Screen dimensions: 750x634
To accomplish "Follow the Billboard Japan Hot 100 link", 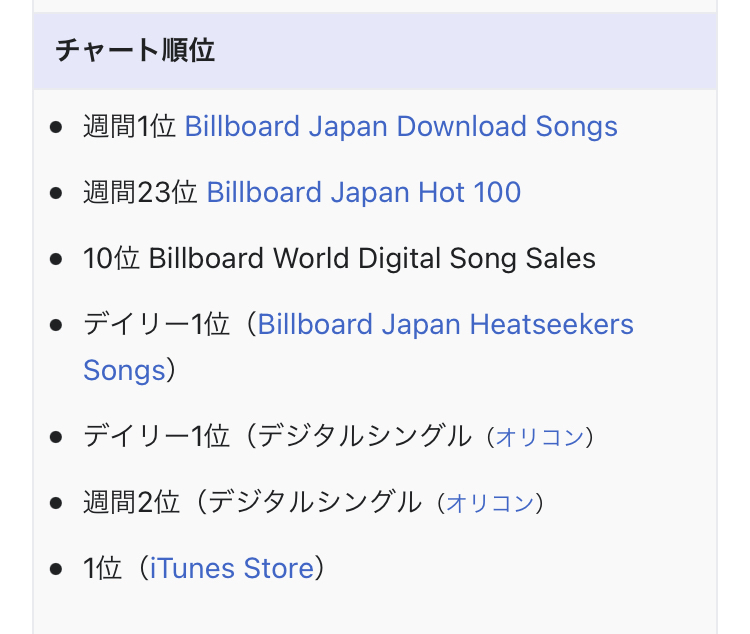I will tap(364, 192).
